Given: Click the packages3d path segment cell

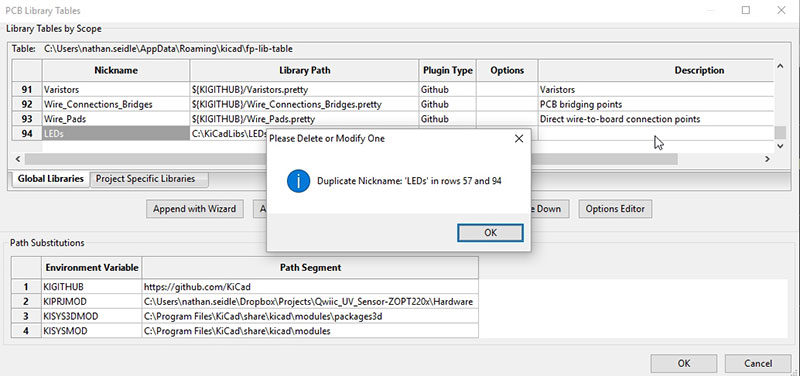Looking at the screenshot, I should tap(310, 316).
